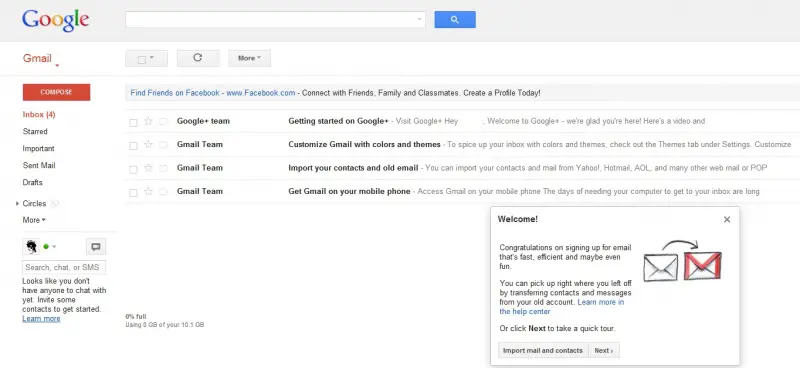Image resolution: width=800 pixels, height=368 pixels.
Task: Close the Welcome dialog with X
Action: [727, 219]
